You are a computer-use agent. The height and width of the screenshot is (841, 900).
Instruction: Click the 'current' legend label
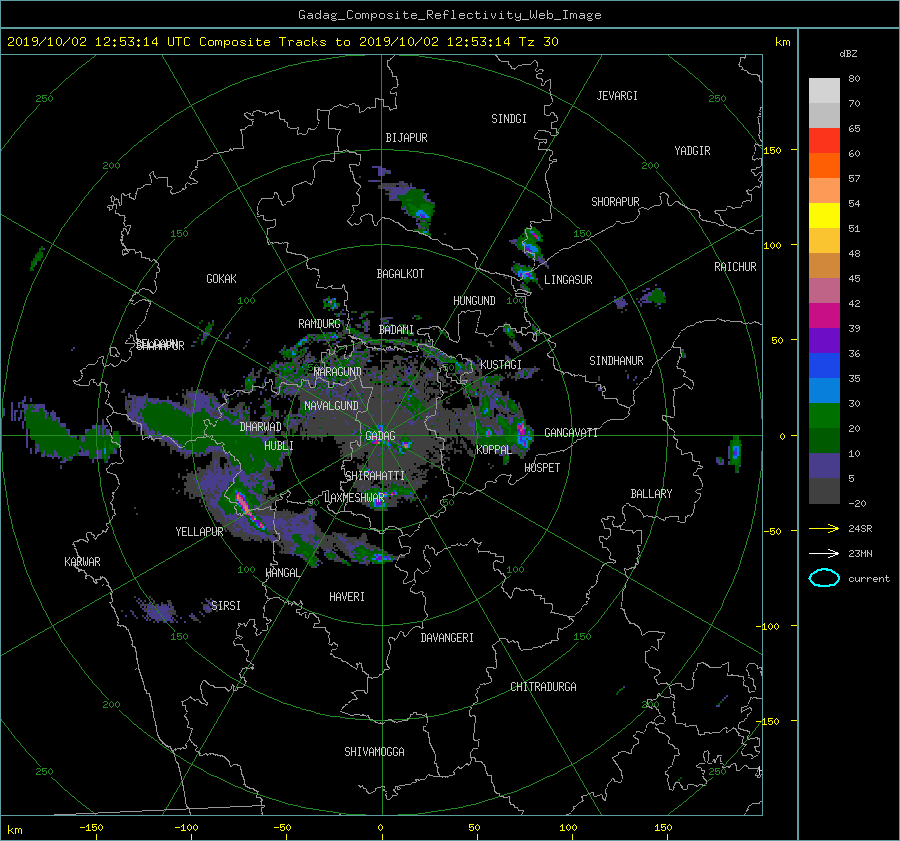click(x=868, y=579)
